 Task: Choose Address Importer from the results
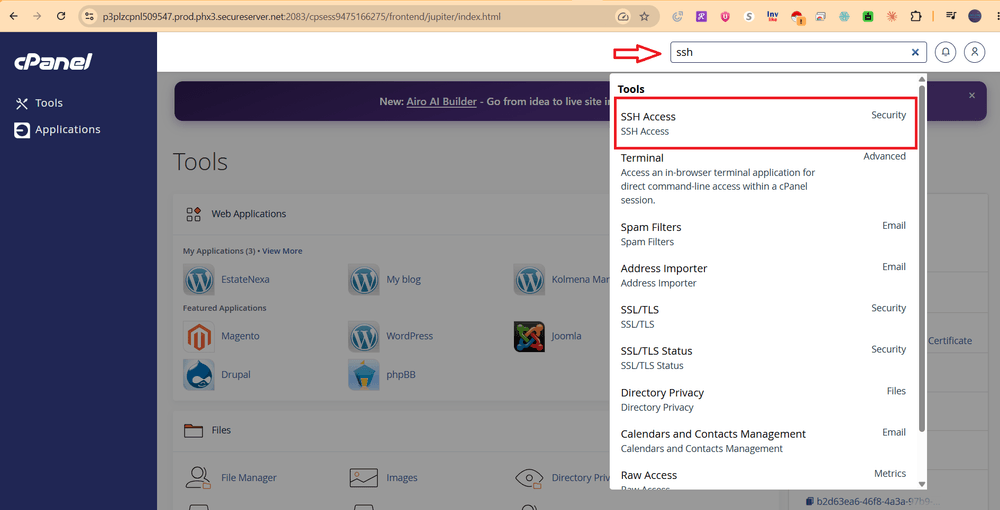click(765, 275)
